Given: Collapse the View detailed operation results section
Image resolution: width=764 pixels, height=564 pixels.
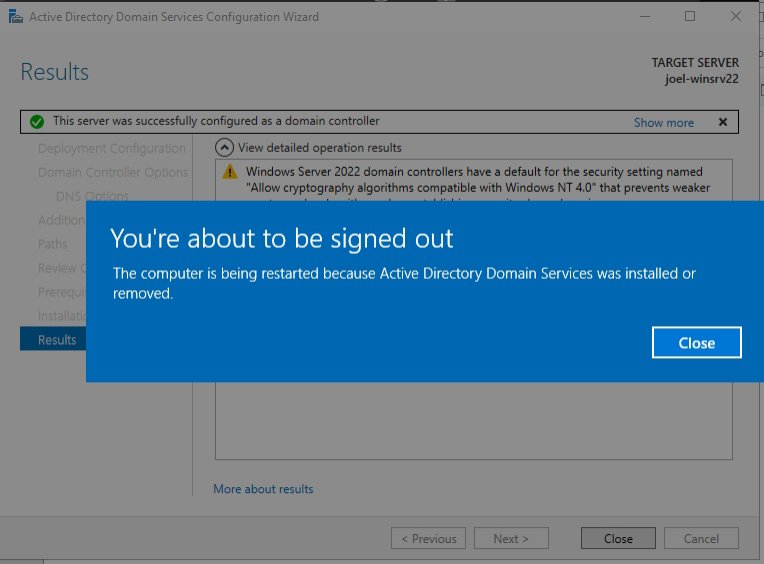Looking at the screenshot, I should 223,148.
